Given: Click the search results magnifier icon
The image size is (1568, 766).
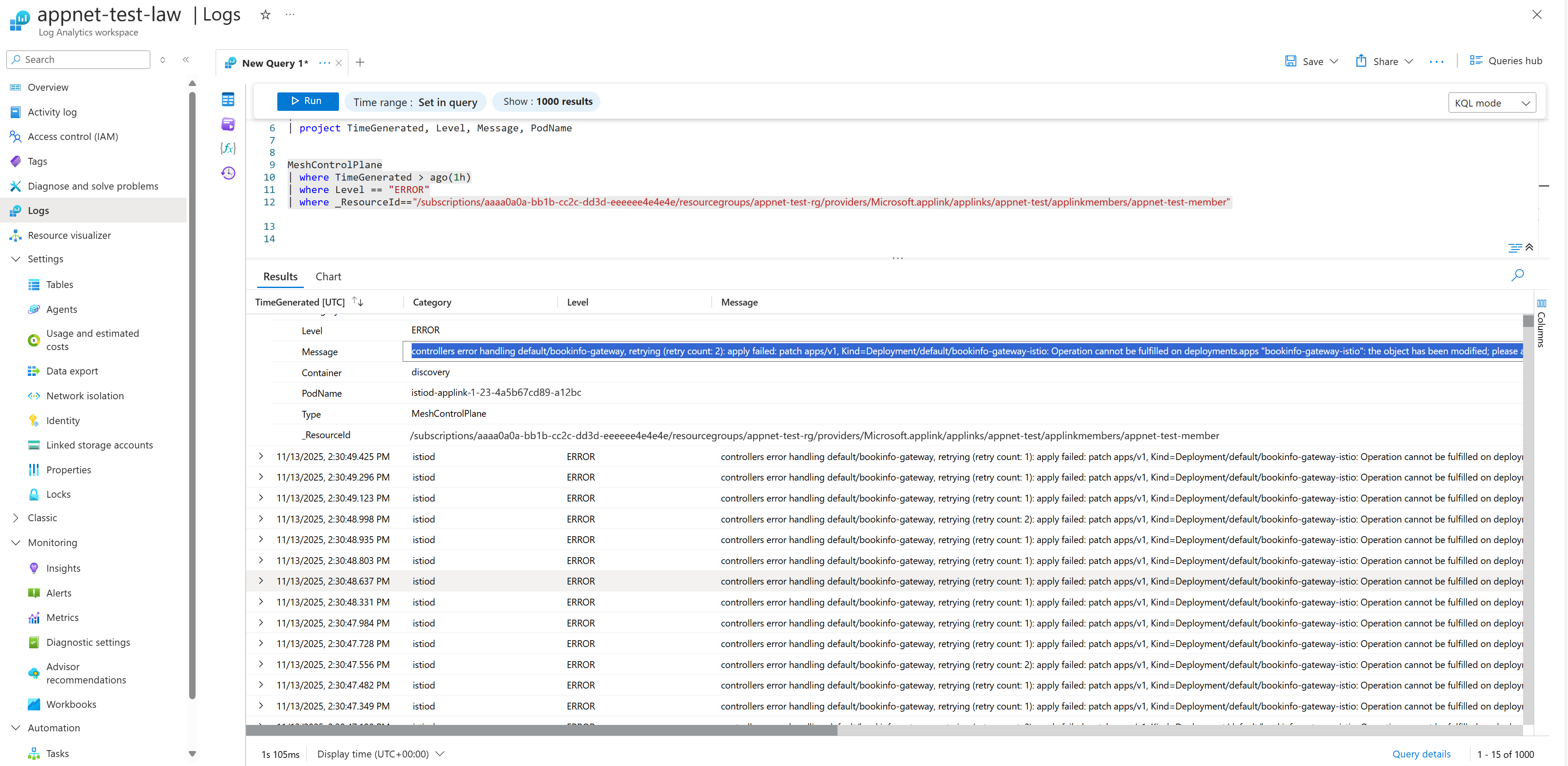Looking at the screenshot, I should [1517, 275].
